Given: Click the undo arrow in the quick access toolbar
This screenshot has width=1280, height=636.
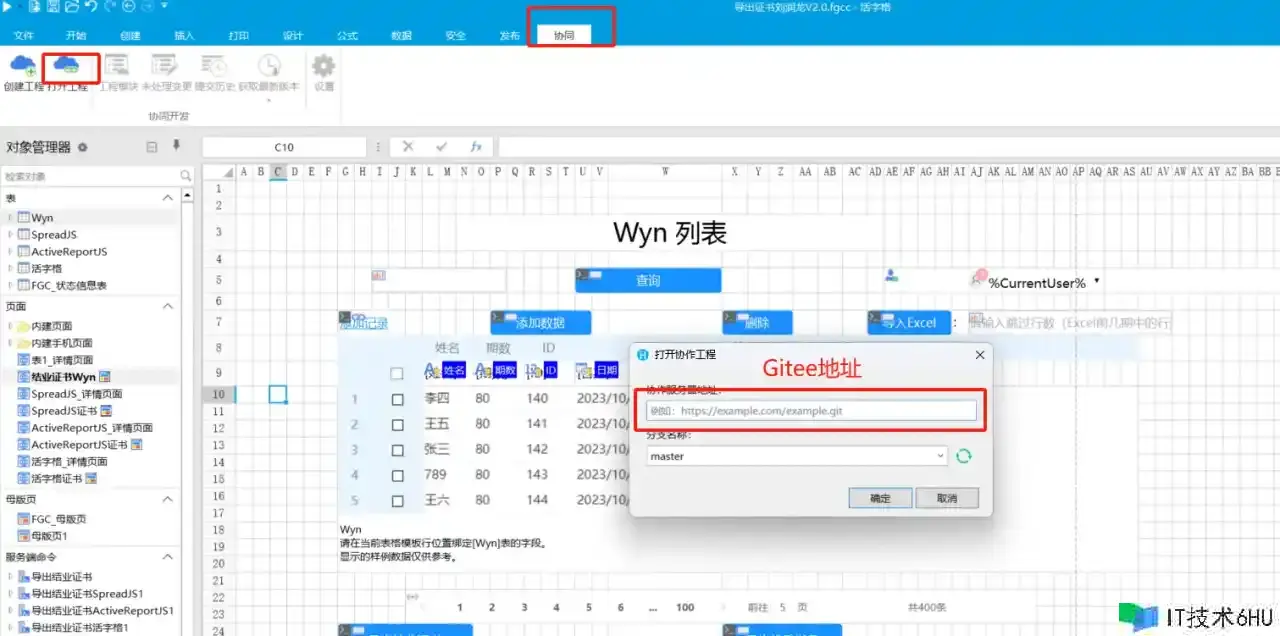Looking at the screenshot, I should pyautogui.click(x=92, y=7).
